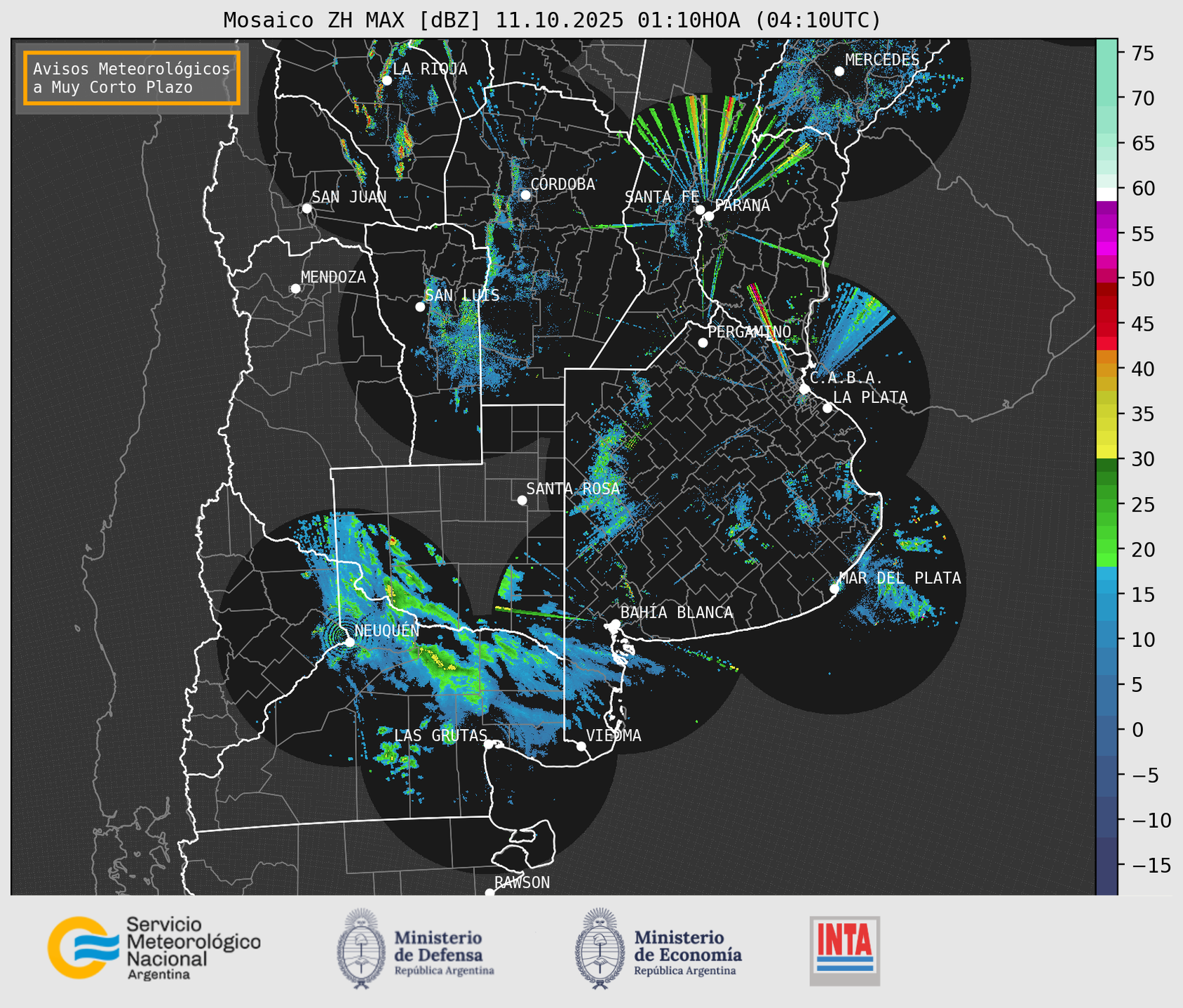This screenshot has height=1008, width=1183.
Task: Click the MAR DEL PLATA label text
Action: [900, 578]
